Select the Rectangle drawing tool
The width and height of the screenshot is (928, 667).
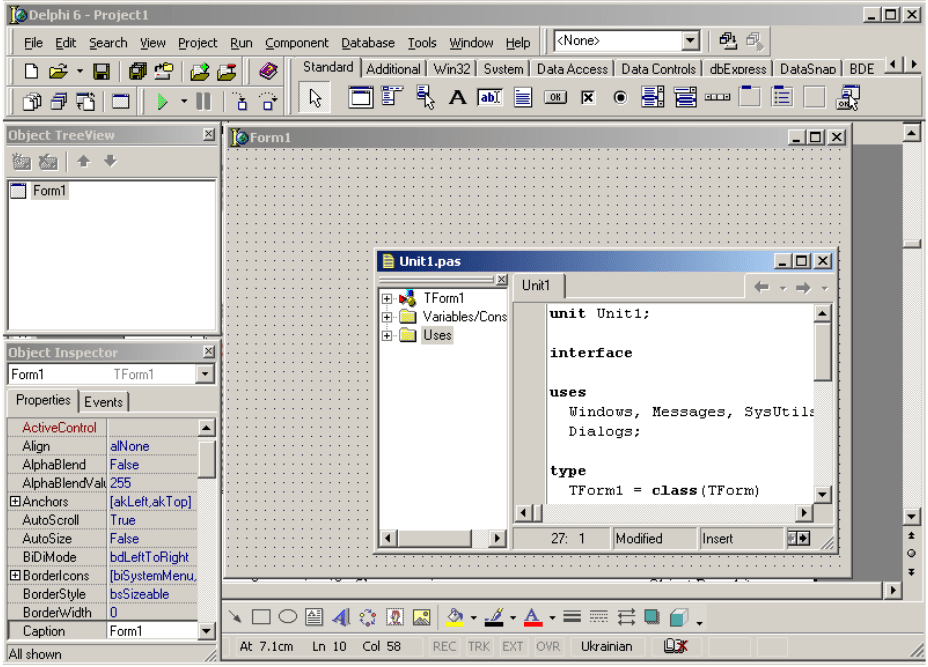click(x=261, y=617)
